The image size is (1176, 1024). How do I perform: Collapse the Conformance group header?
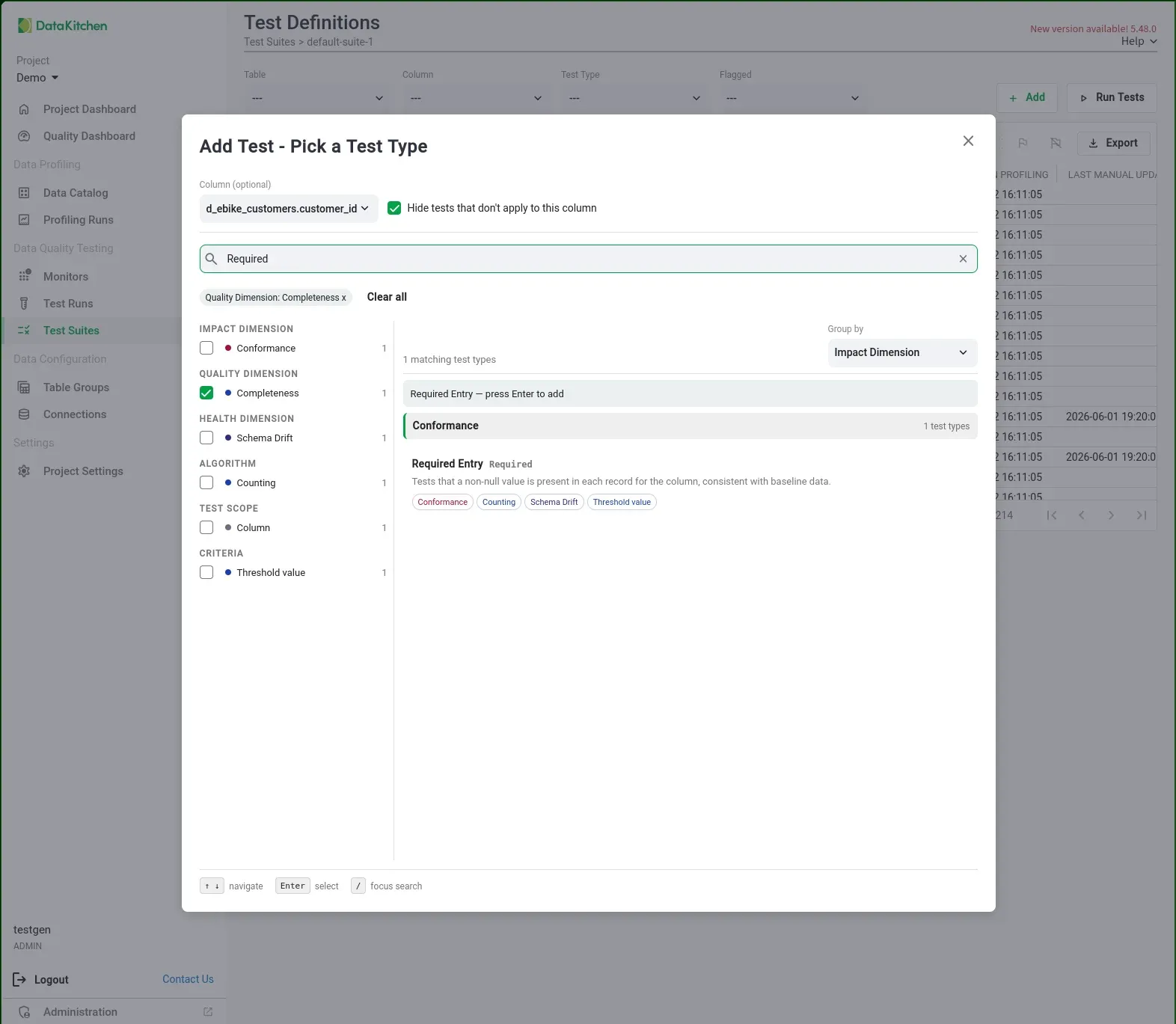(x=690, y=426)
